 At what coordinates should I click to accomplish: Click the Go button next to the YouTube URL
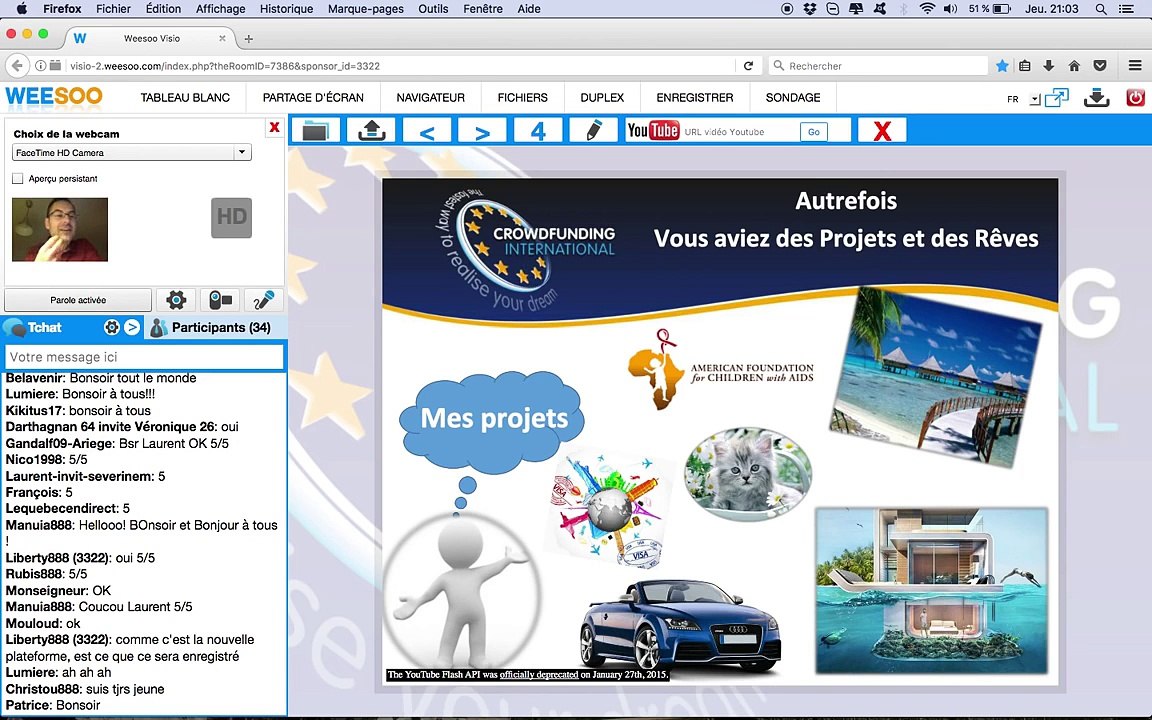tap(814, 132)
